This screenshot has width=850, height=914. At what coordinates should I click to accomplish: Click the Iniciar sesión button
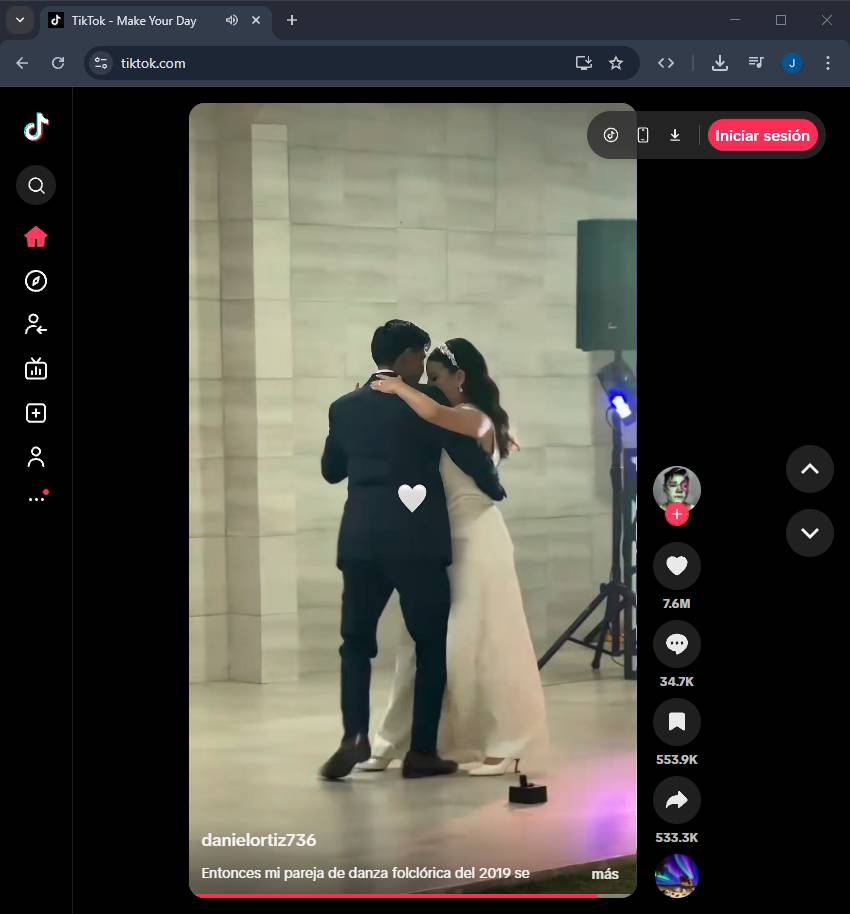(762, 135)
